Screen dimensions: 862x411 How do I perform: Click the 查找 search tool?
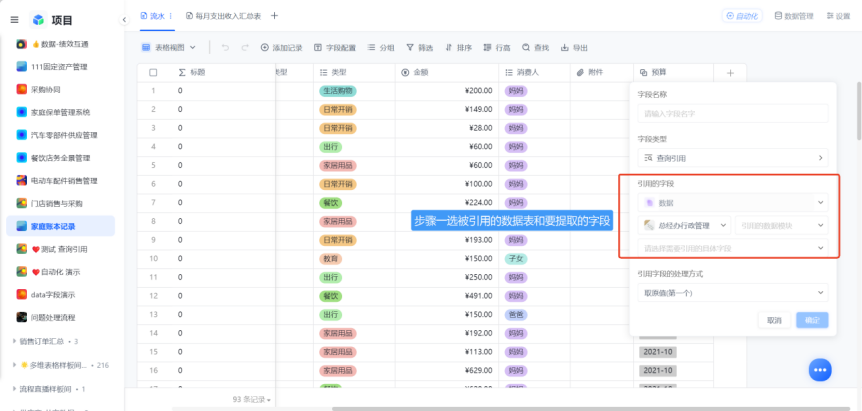[535, 48]
